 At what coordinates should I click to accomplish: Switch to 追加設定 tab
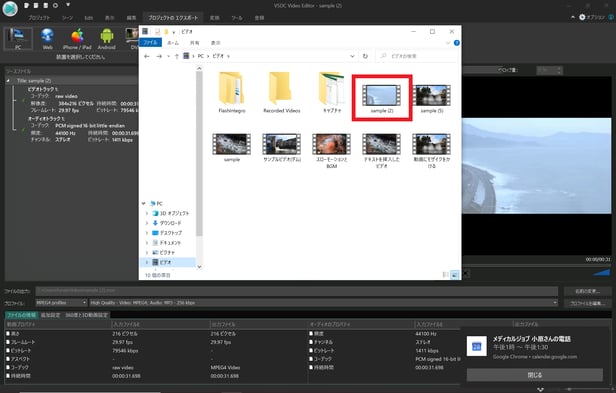click(51, 315)
